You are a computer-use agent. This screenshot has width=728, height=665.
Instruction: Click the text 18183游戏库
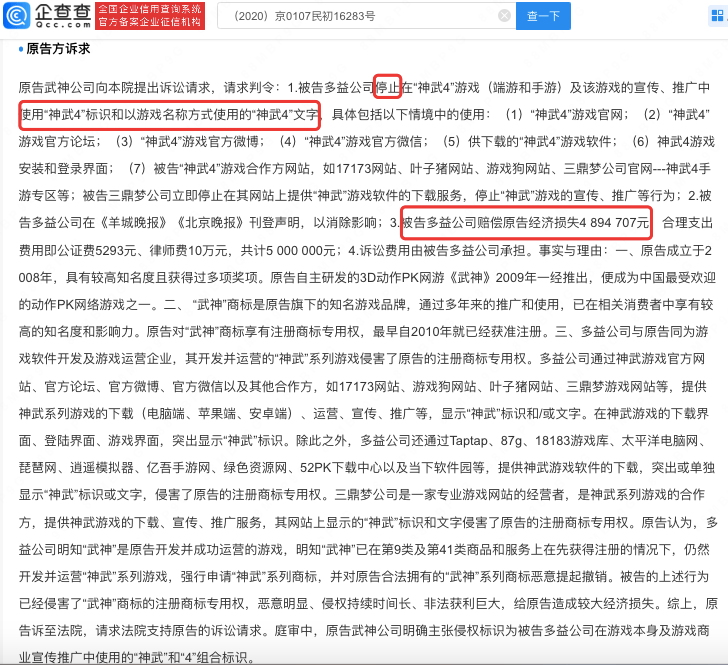[572, 441]
